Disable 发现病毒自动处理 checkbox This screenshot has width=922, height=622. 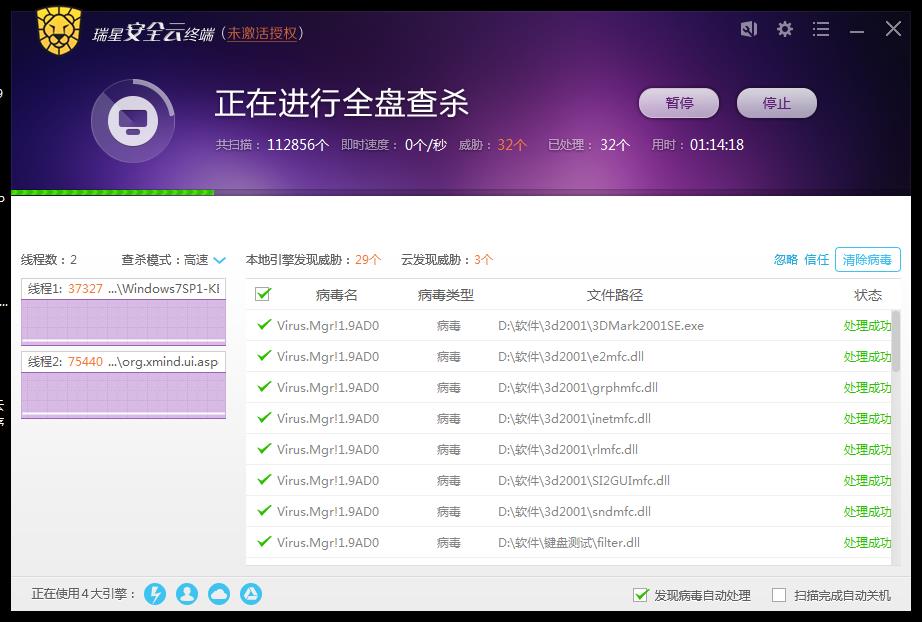(641, 595)
